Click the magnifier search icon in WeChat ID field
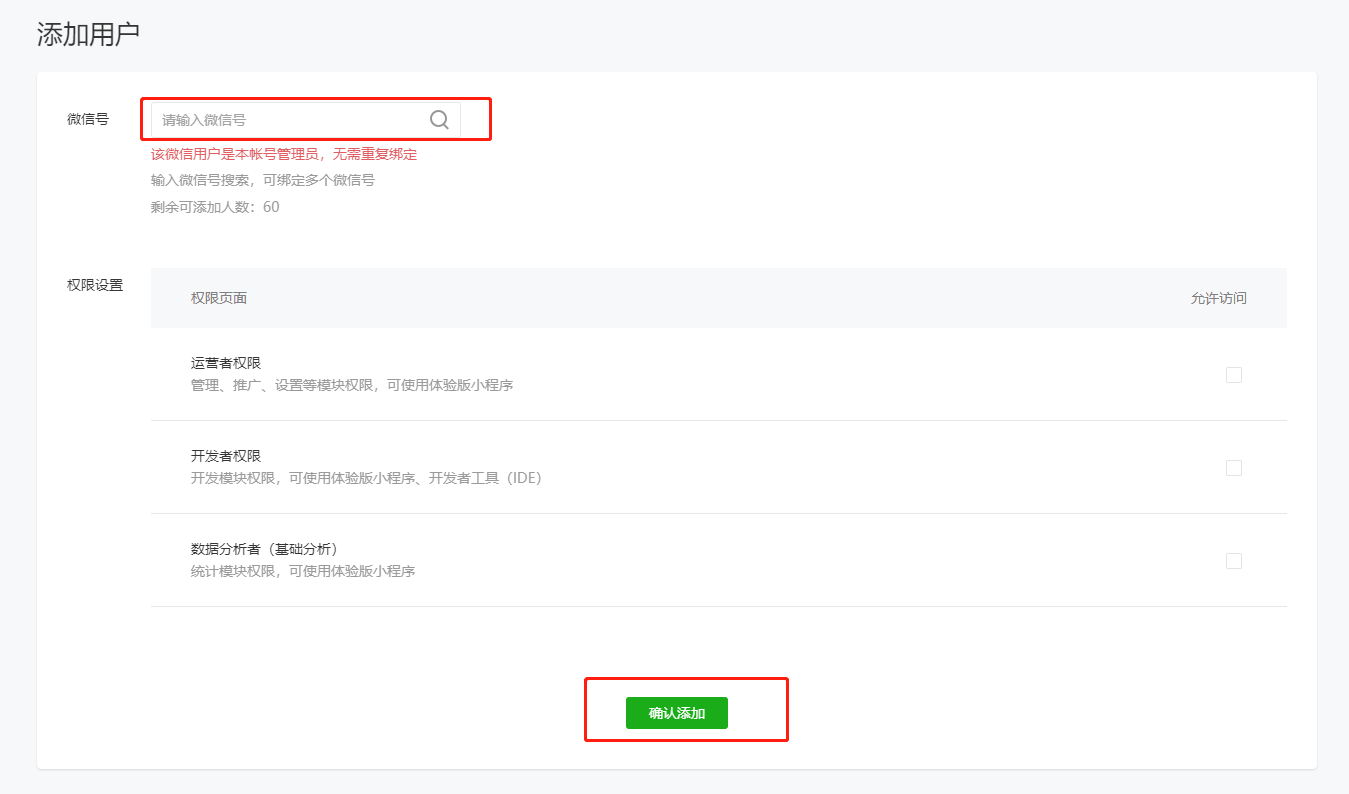Screen dimensions: 1349x794 (x=439, y=120)
